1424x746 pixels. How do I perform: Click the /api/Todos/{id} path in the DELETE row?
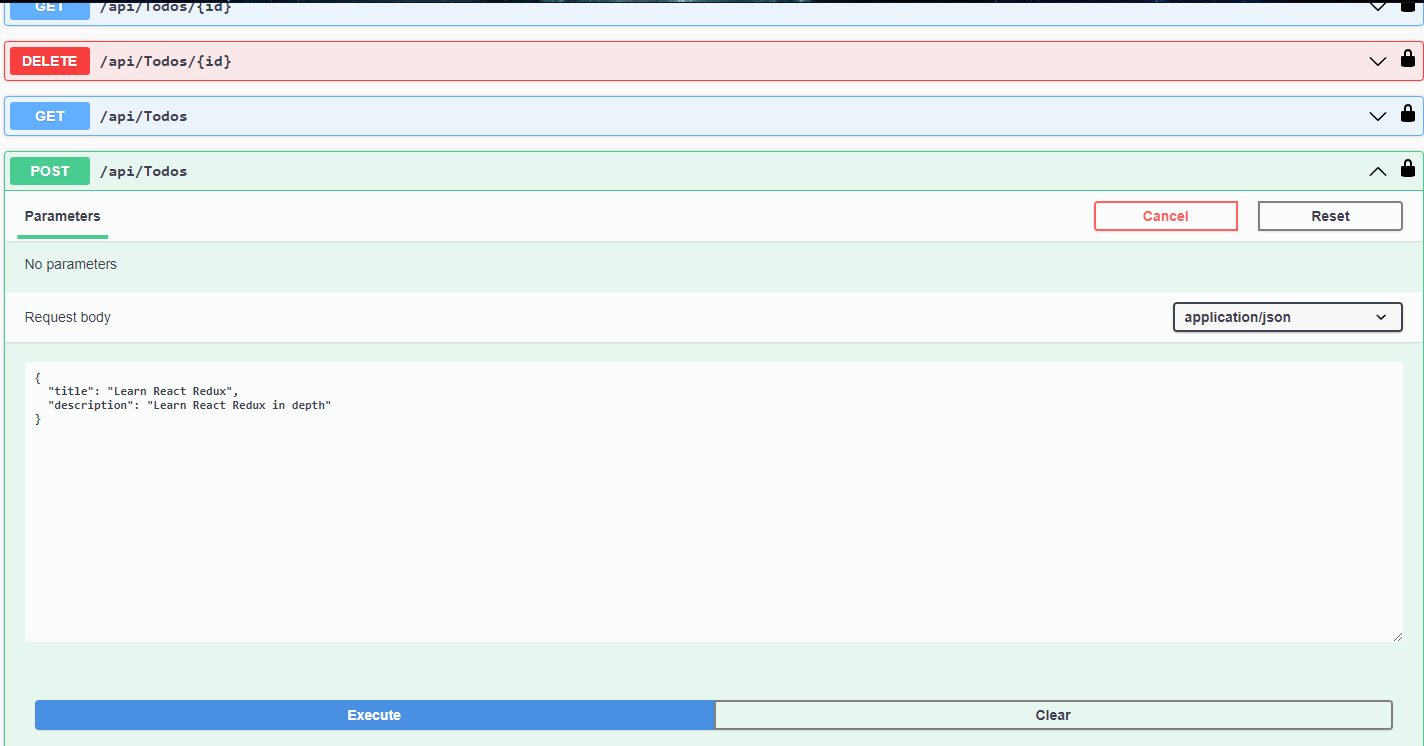click(x=166, y=61)
